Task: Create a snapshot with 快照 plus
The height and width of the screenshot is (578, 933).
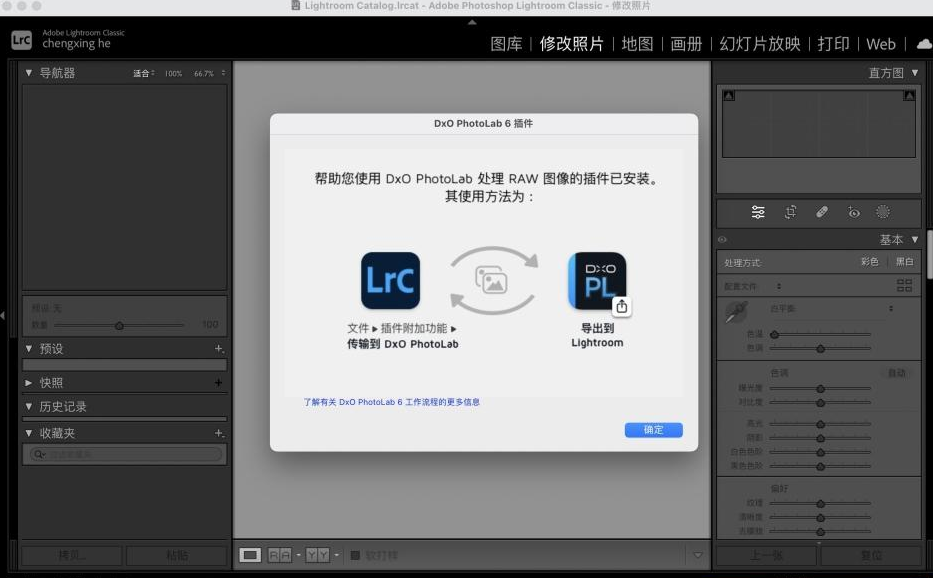Action: (x=218, y=383)
